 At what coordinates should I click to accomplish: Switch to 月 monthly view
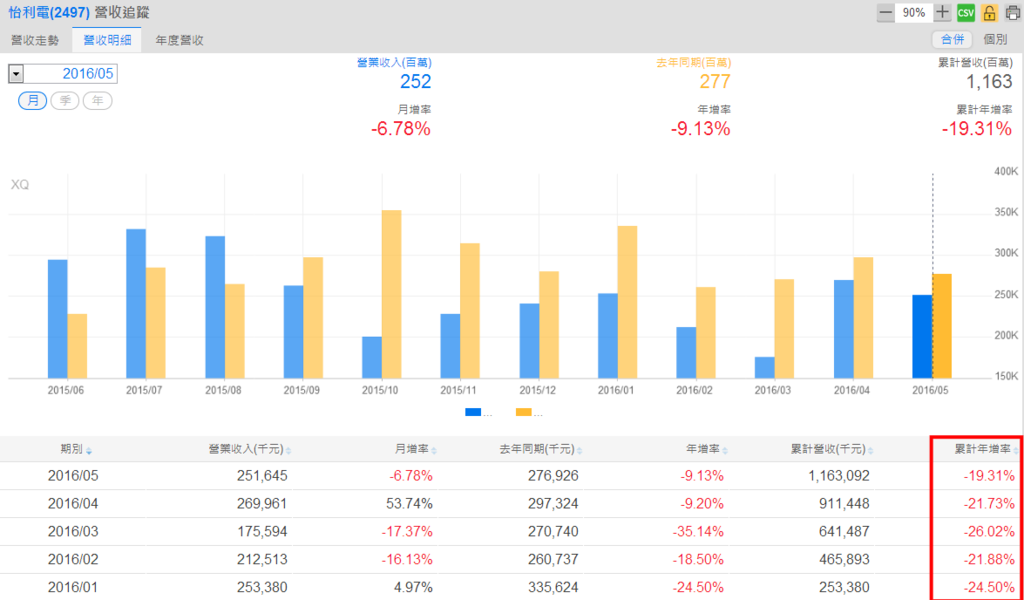(x=33, y=101)
